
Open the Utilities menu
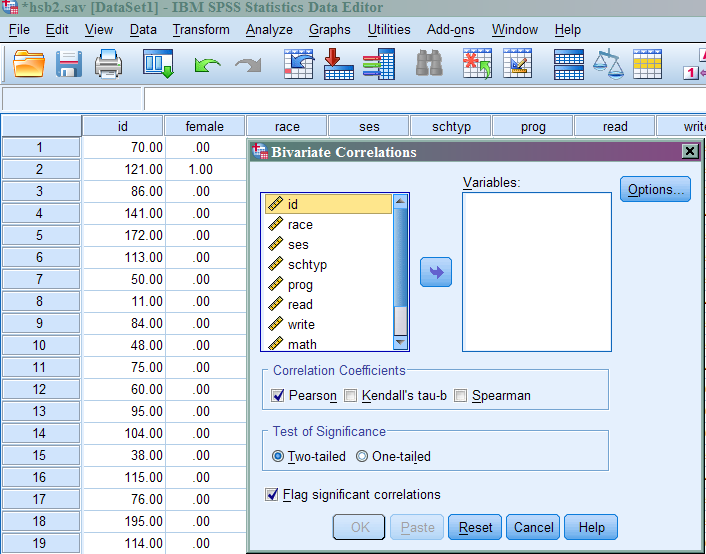click(389, 30)
